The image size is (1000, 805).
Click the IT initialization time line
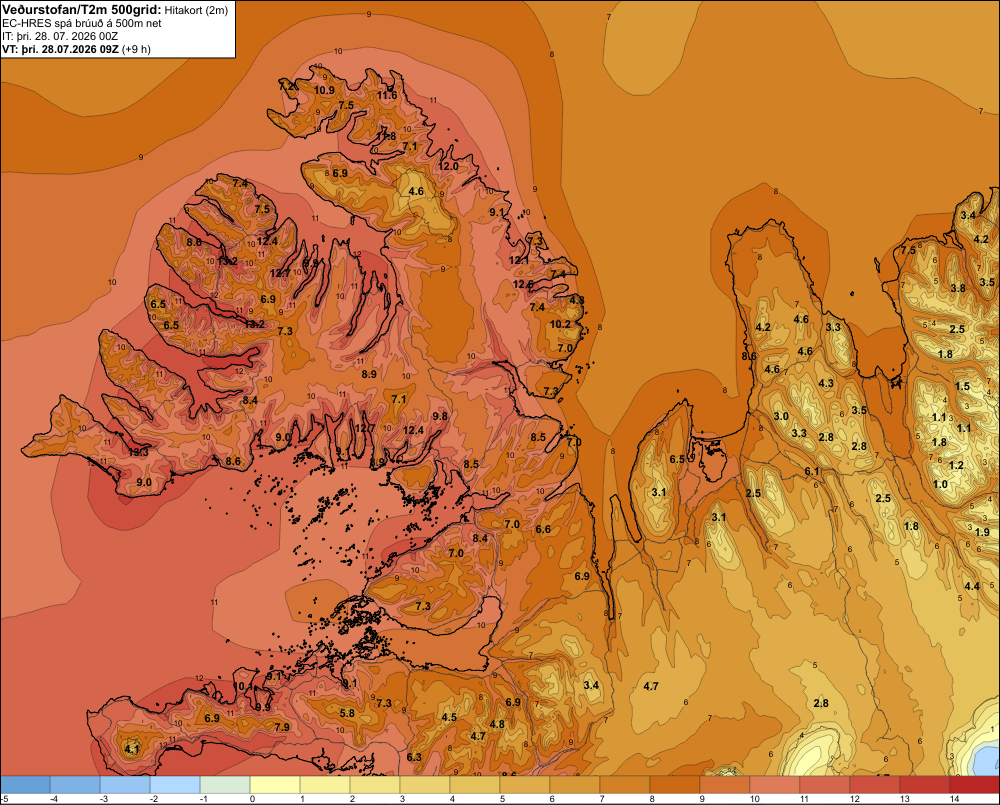[x=60, y=36]
